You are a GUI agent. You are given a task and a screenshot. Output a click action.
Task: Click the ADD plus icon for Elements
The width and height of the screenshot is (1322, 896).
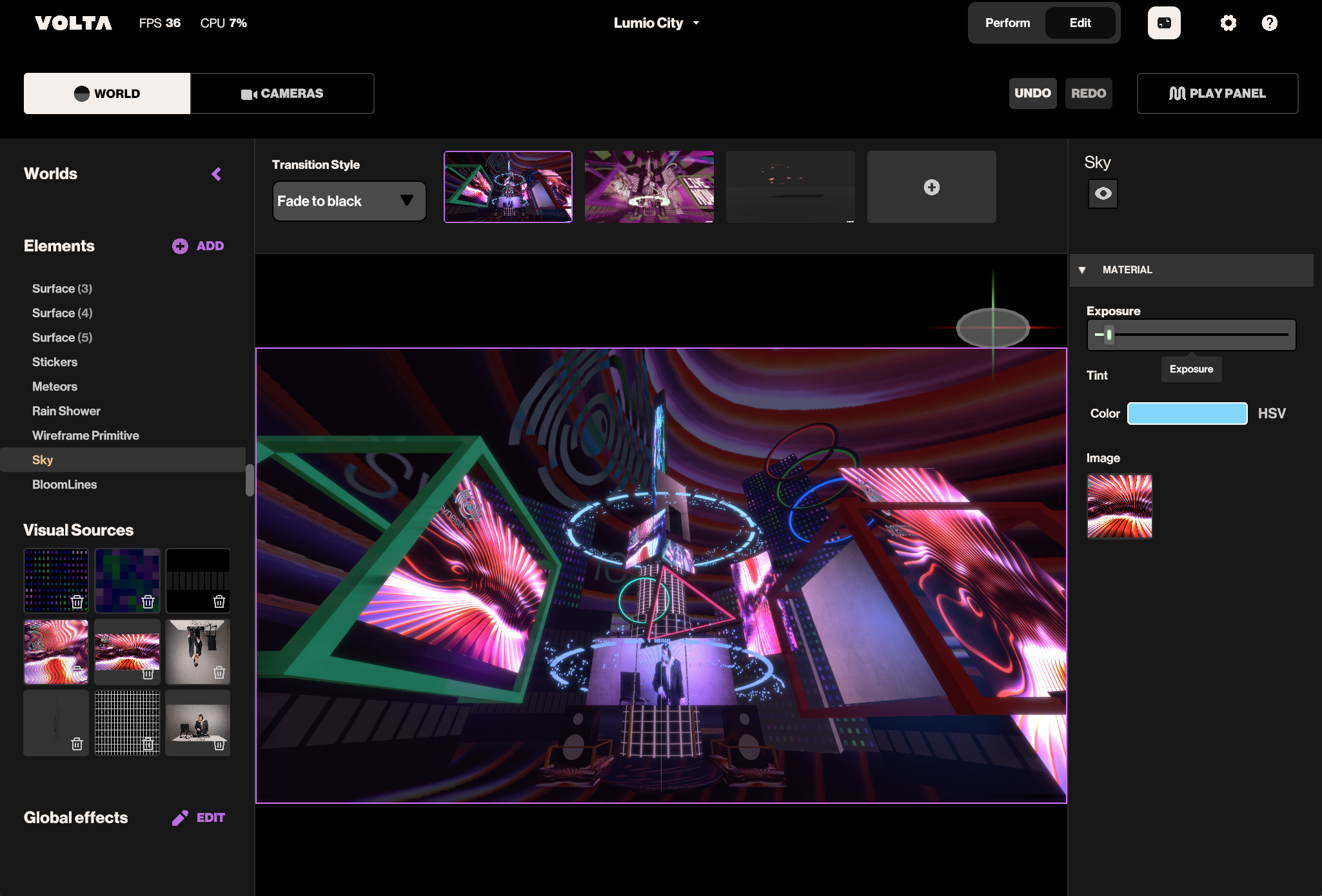180,246
